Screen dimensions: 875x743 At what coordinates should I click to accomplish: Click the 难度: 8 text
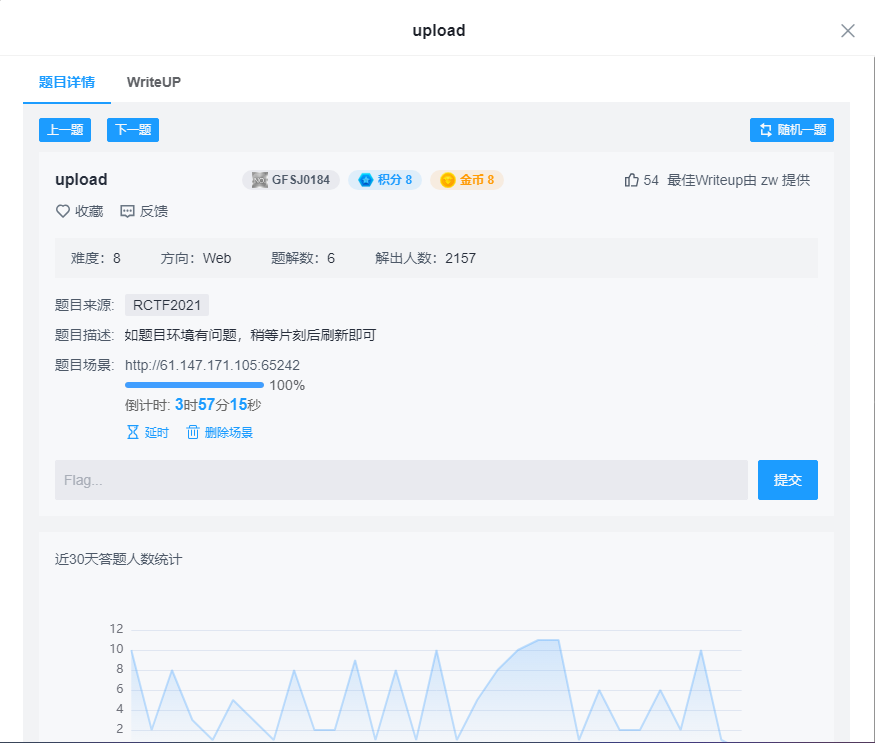[x=95, y=258]
